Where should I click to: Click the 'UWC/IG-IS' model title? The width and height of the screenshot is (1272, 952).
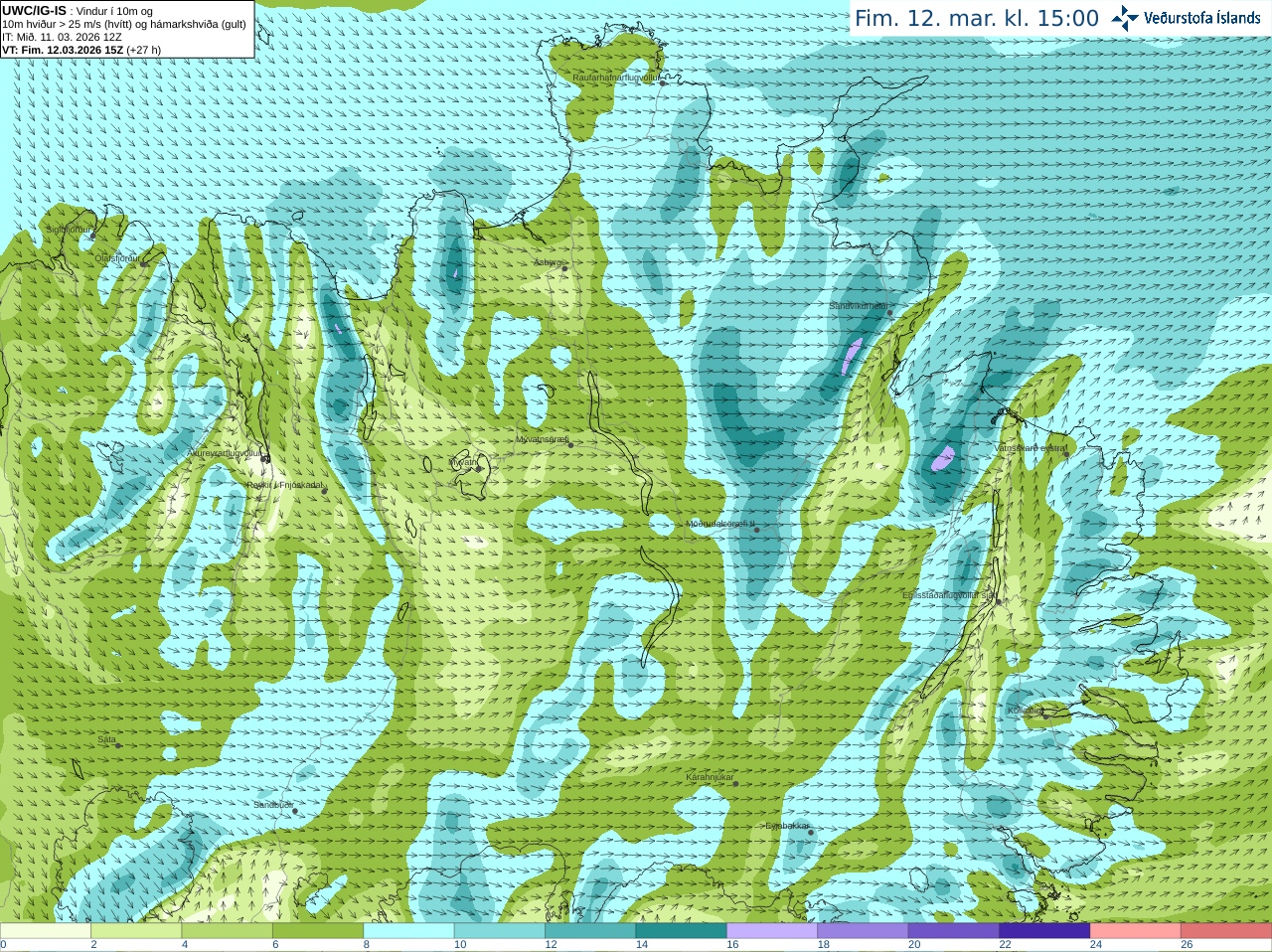pos(34,11)
